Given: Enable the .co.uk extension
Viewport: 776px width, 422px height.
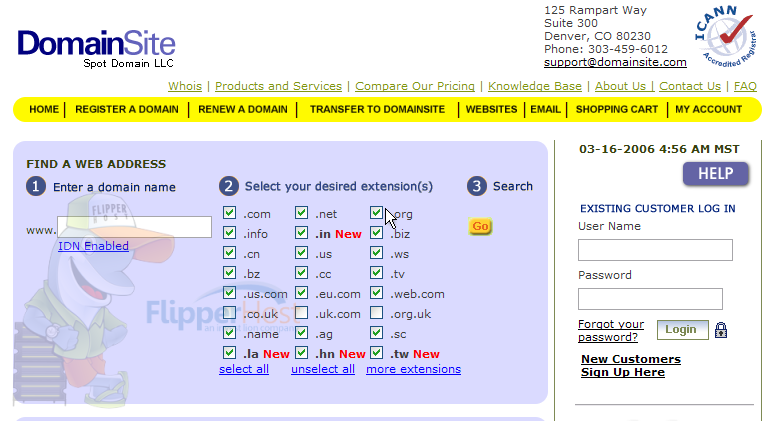Looking at the screenshot, I should coord(229,313).
